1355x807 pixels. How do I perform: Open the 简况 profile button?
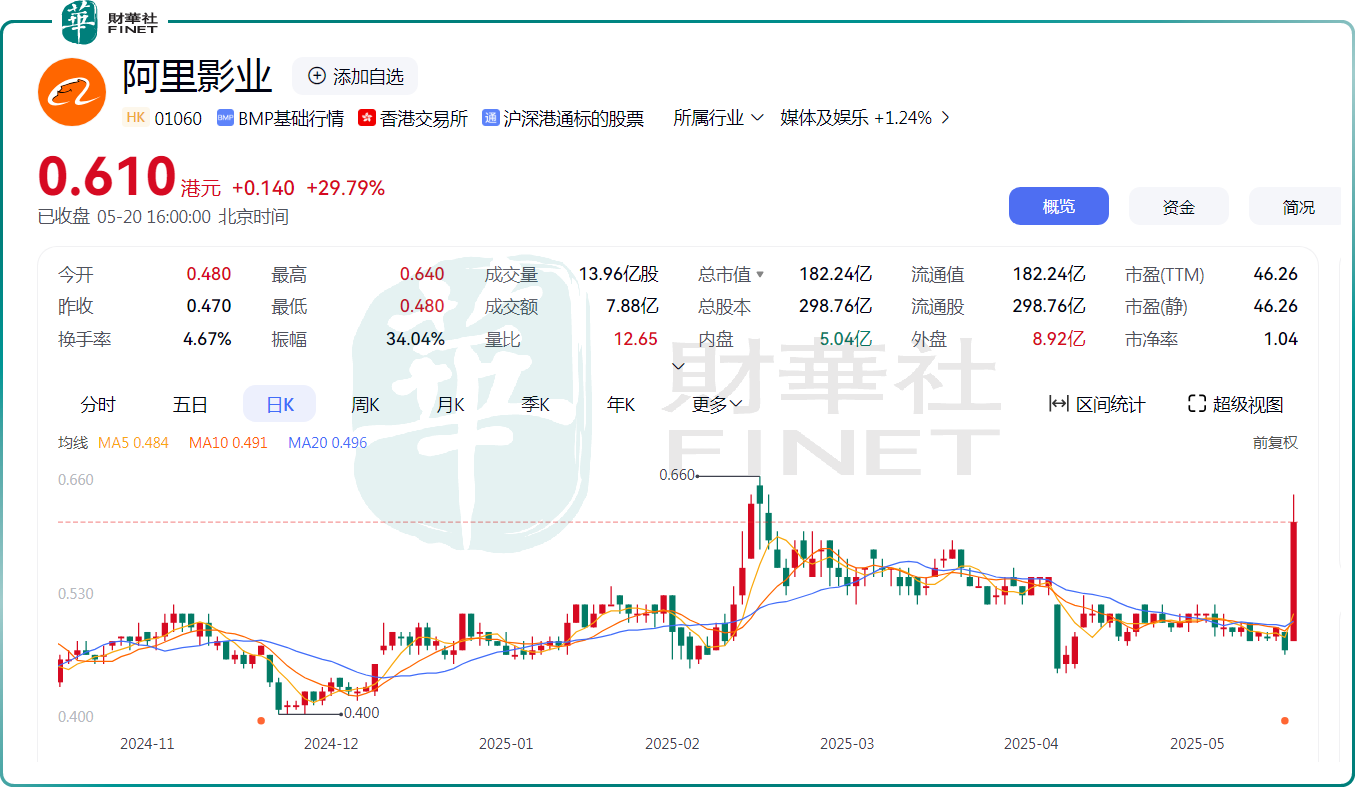pyautogui.click(x=1296, y=206)
